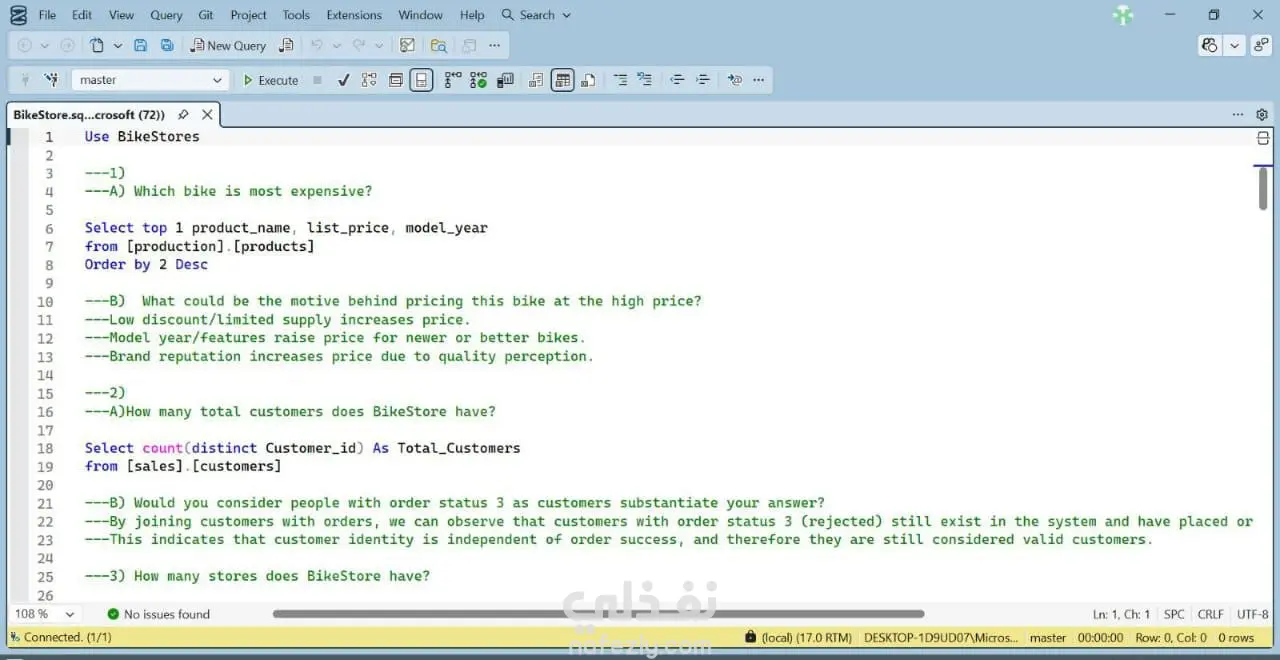Click the New Query button

(229, 45)
